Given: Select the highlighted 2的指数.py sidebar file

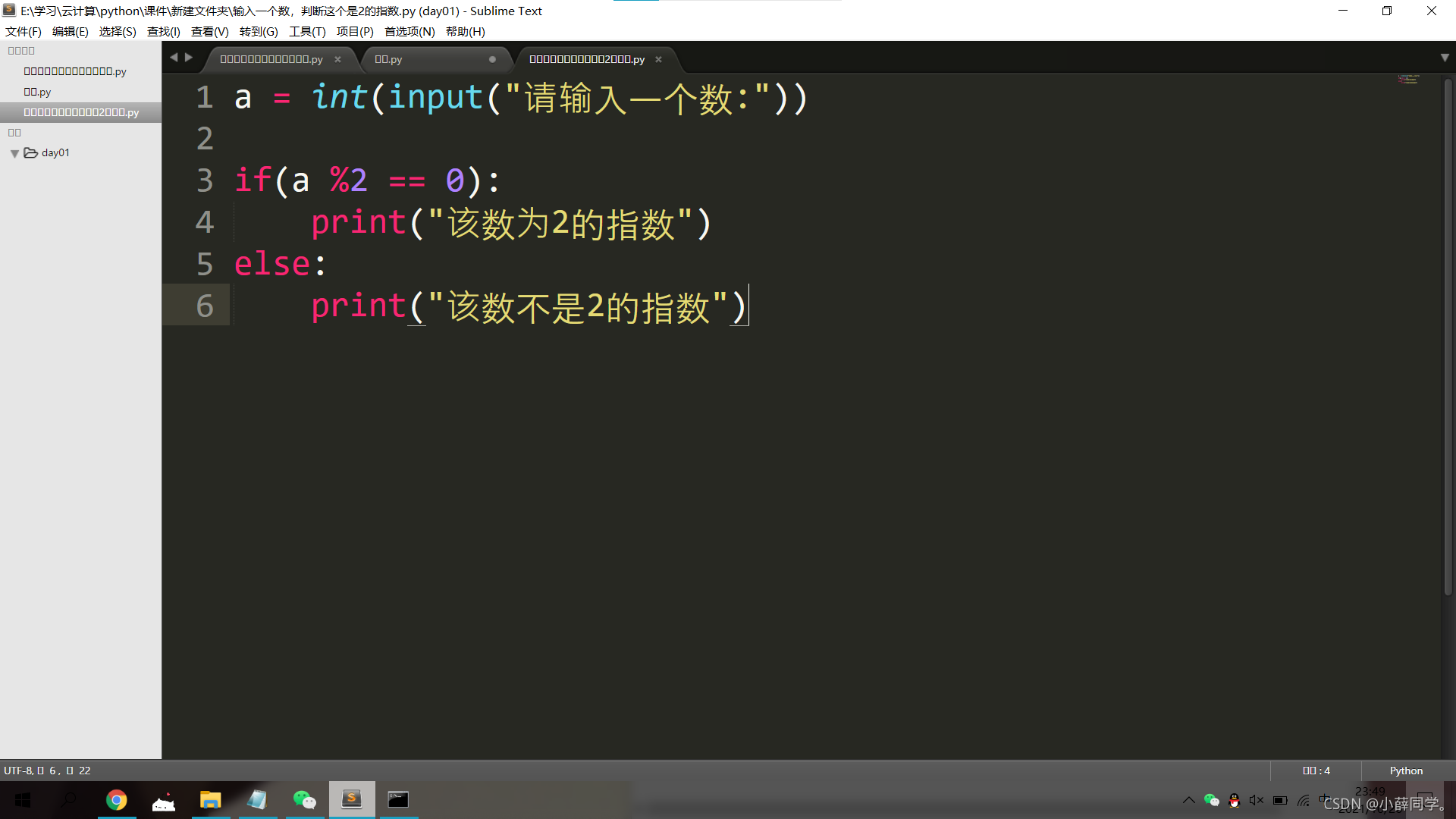Looking at the screenshot, I should [x=81, y=112].
